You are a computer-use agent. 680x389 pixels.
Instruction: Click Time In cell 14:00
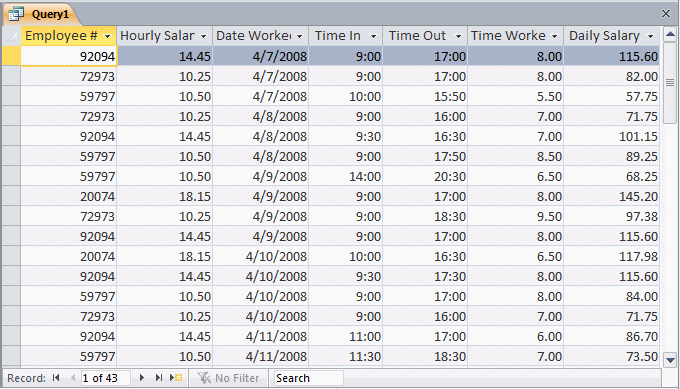click(x=346, y=176)
